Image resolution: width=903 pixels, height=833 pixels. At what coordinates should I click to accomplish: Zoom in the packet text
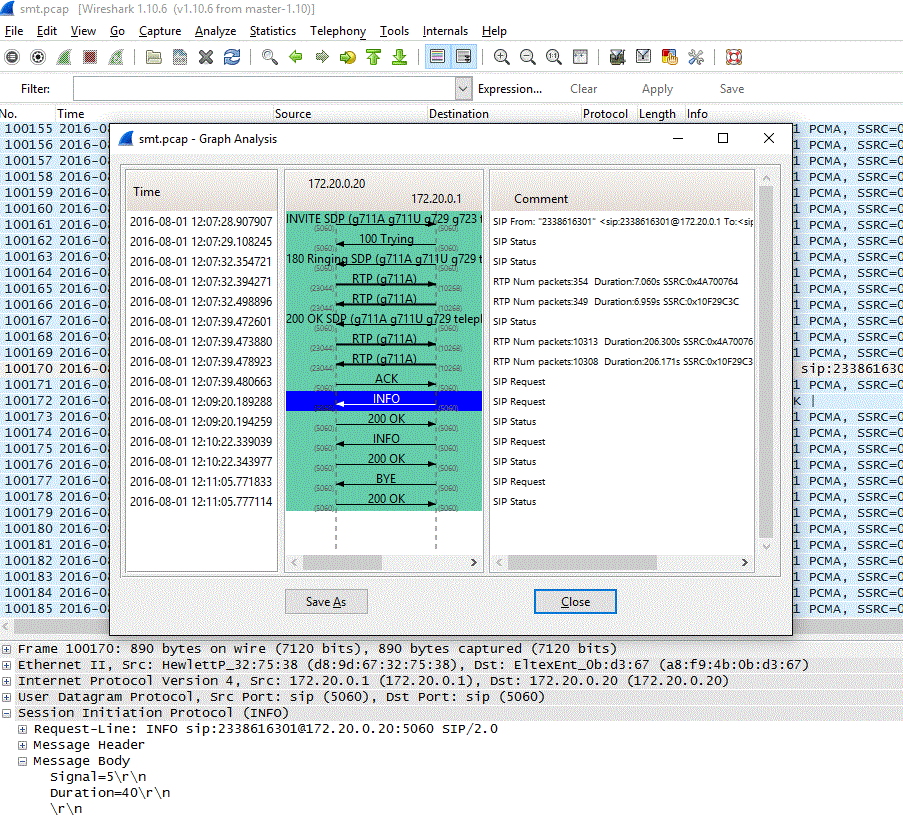502,57
